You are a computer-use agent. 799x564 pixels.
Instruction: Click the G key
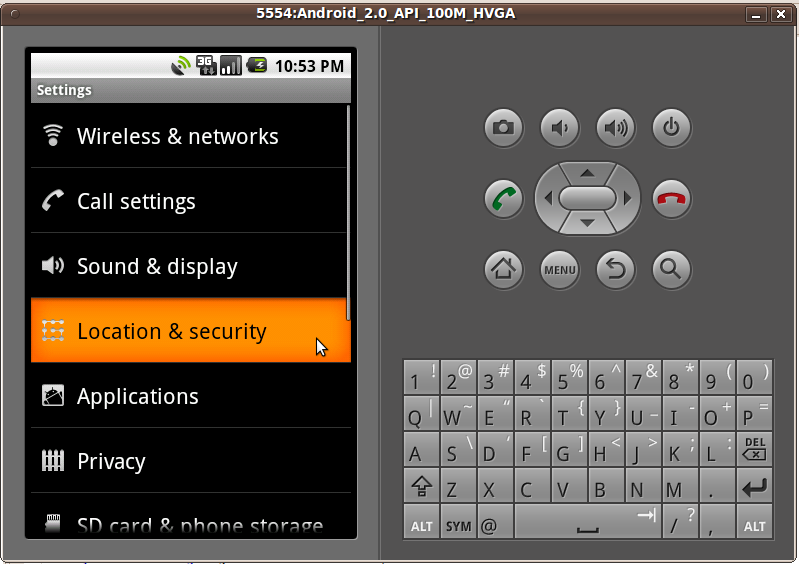coord(569,449)
